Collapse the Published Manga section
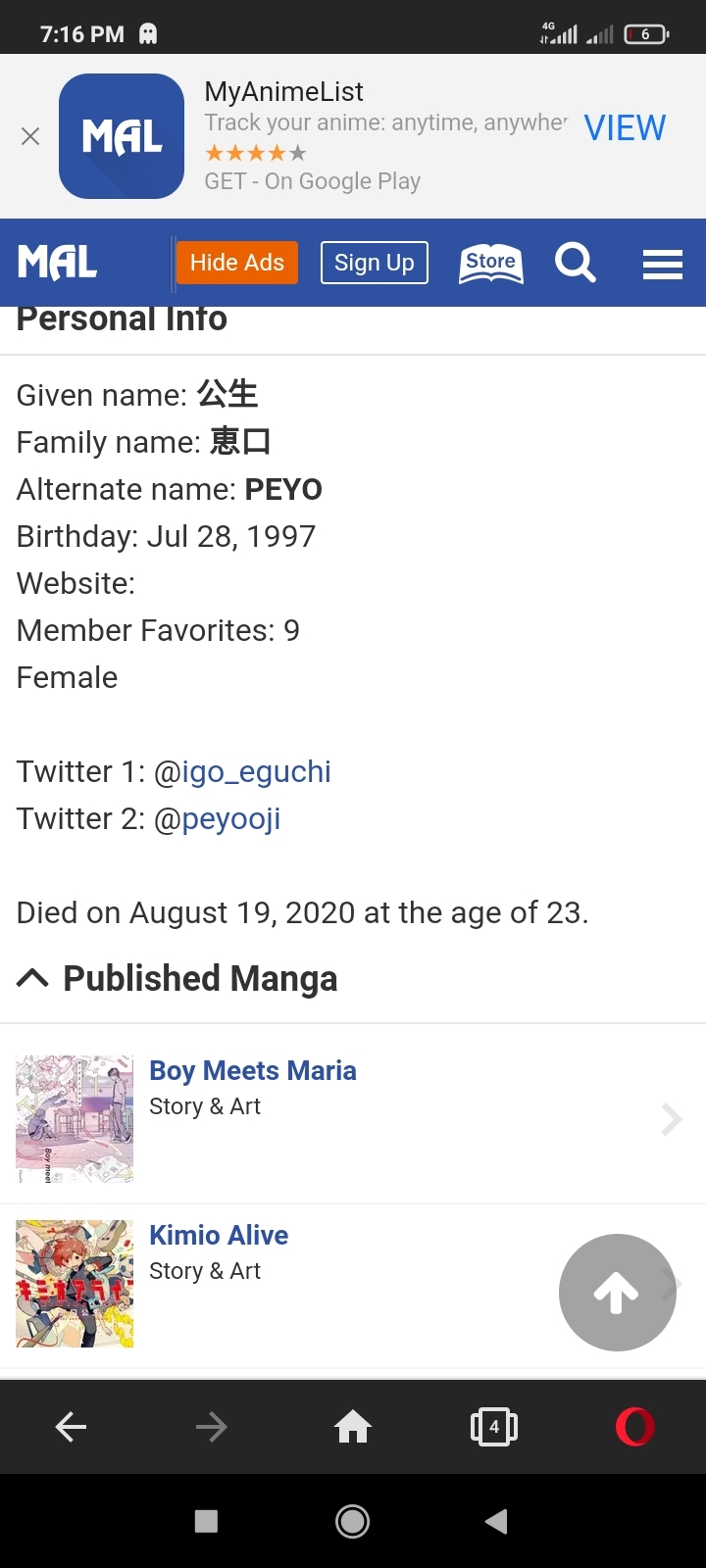Screen dimensions: 706x1568 pos(32,978)
